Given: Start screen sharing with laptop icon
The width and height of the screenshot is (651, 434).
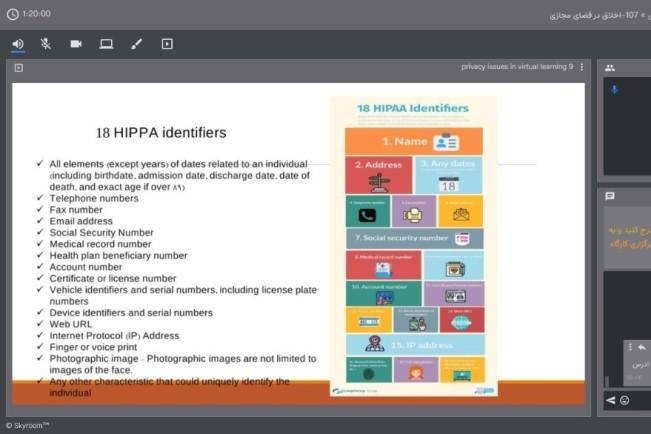Looking at the screenshot, I should (x=106, y=44).
